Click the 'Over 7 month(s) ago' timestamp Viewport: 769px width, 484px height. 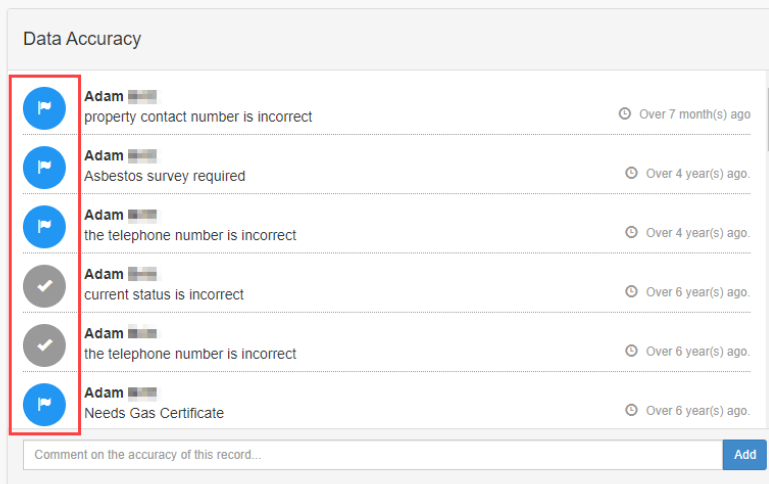[694, 114]
